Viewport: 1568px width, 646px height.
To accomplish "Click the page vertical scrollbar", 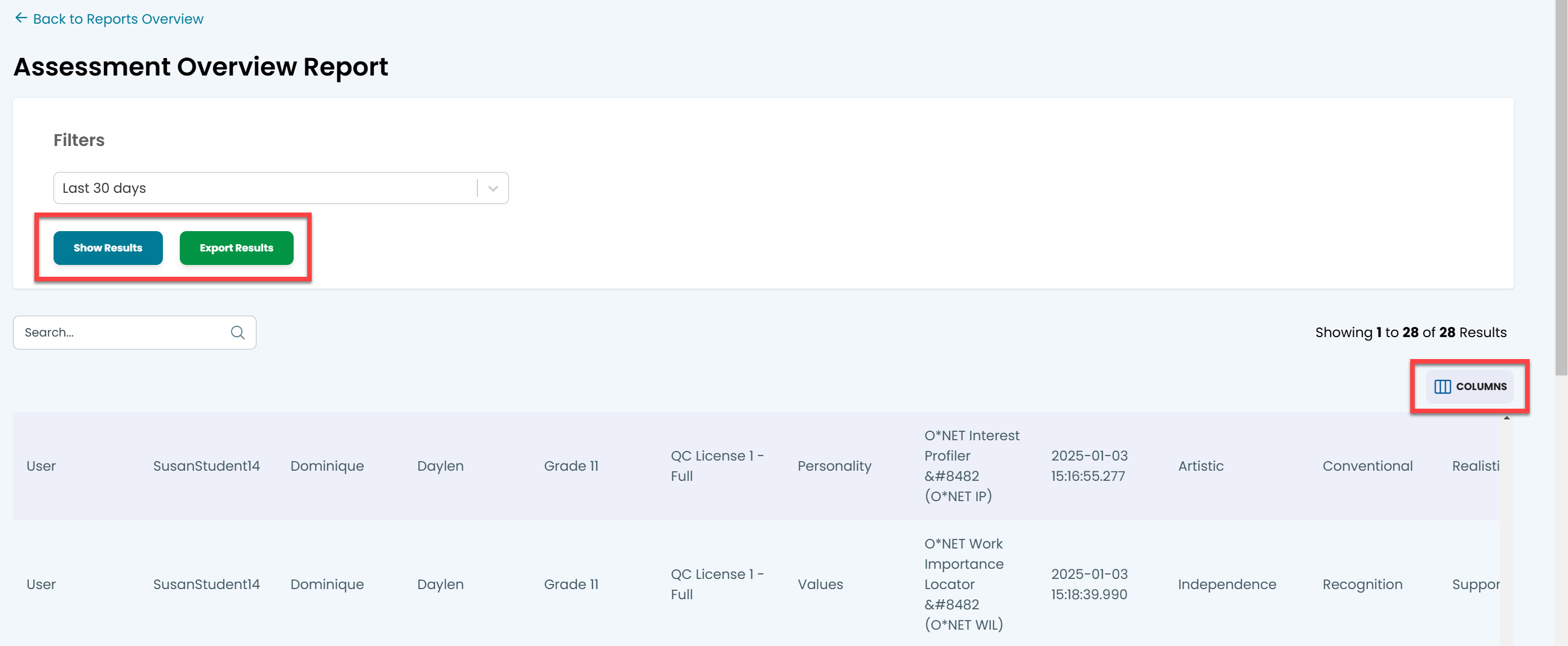I will pyautogui.click(x=1561, y=183).
